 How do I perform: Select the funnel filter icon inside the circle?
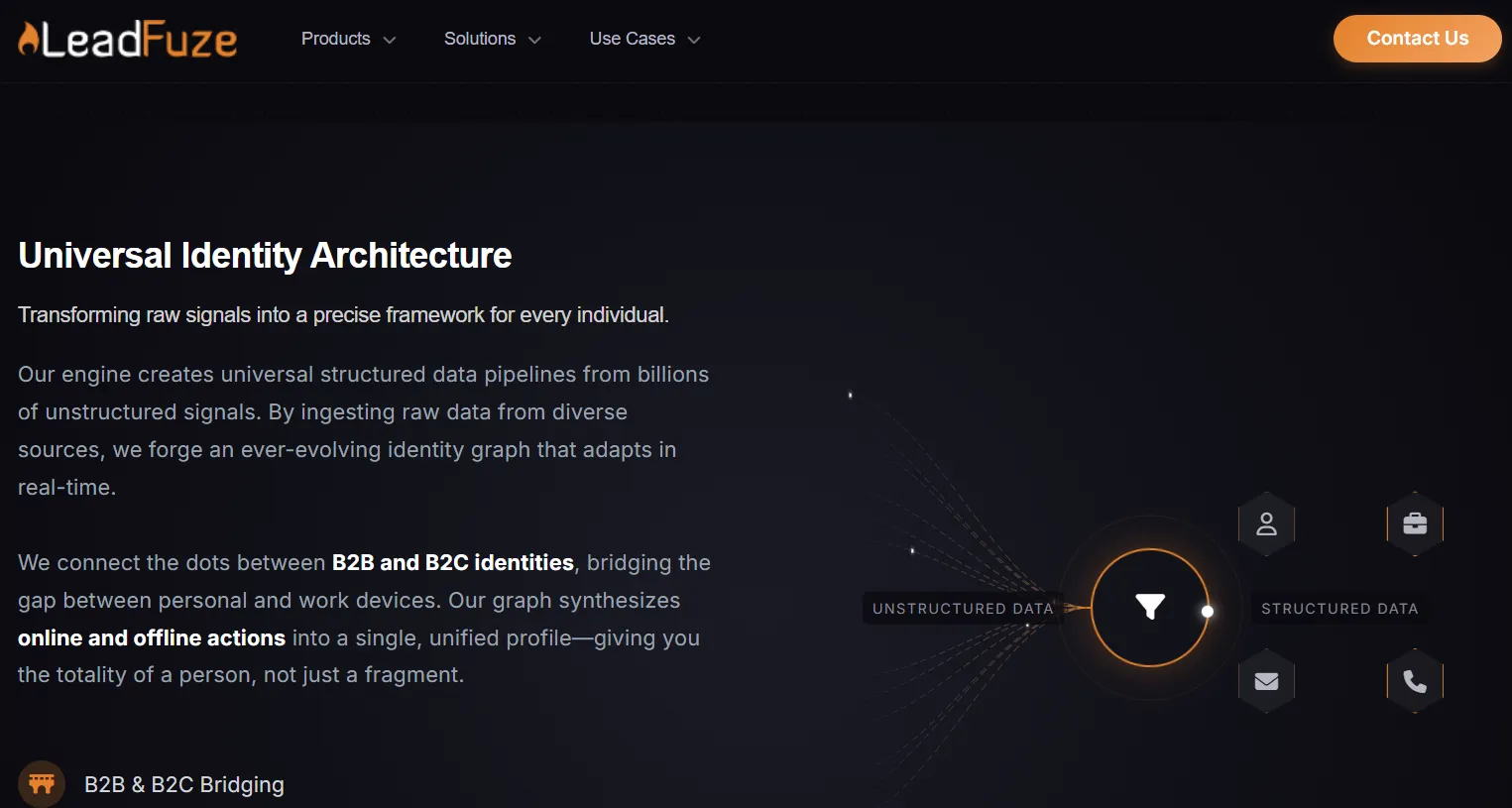click(x=1149, y=605)
